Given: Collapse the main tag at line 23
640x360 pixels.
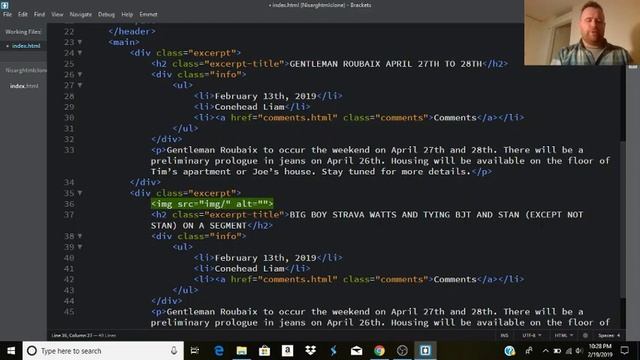Looking at the screenshot, I should 80,42.
